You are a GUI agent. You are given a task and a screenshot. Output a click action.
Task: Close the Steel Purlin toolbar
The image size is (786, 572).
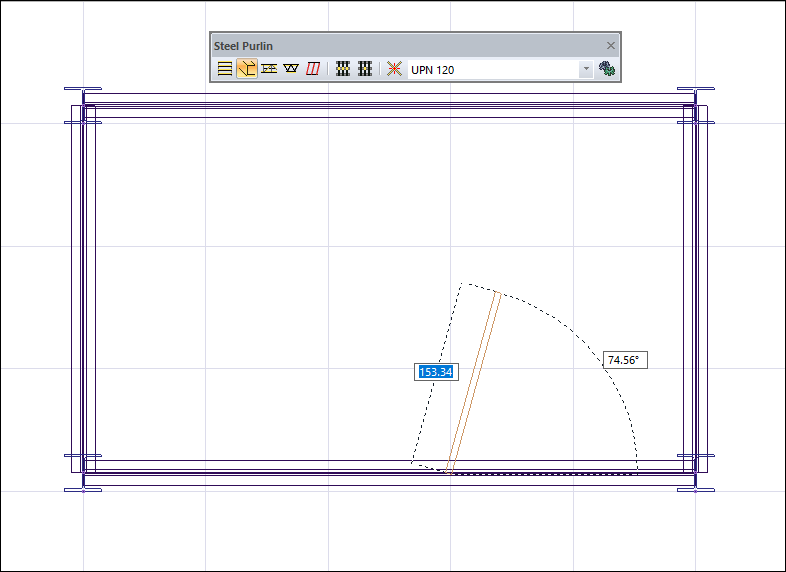[611, 46]
